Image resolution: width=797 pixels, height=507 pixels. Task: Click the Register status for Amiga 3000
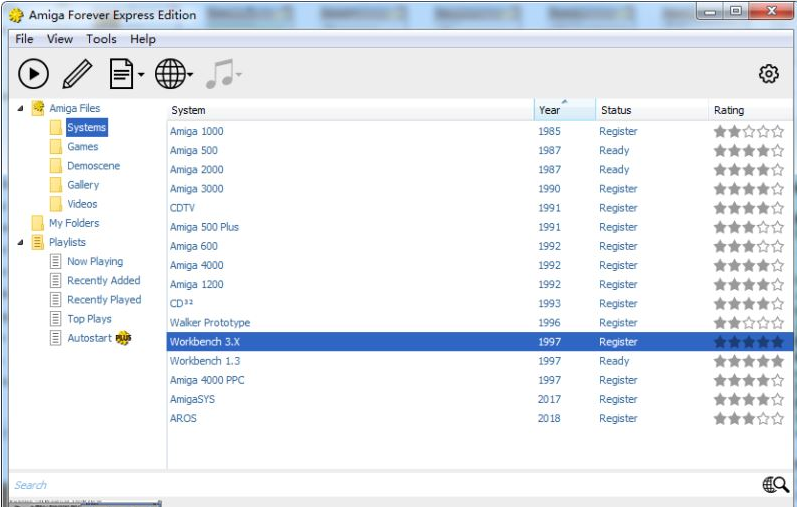coord(618,189)
